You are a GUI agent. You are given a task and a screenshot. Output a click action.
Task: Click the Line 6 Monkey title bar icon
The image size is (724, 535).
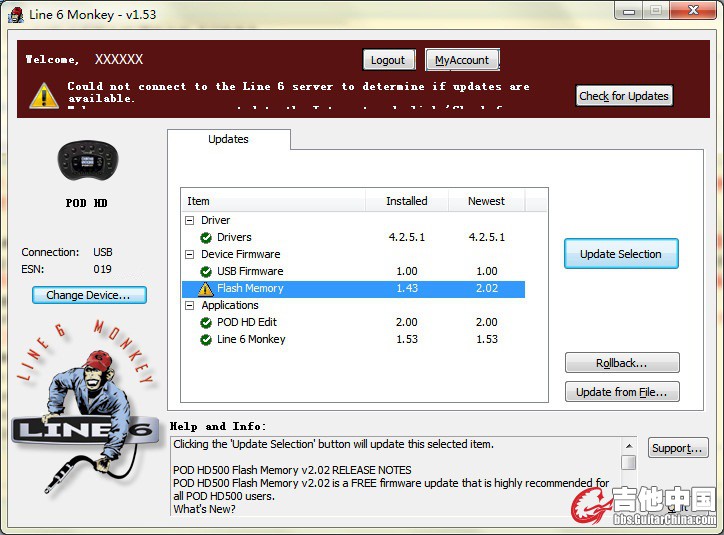point(15,14)
